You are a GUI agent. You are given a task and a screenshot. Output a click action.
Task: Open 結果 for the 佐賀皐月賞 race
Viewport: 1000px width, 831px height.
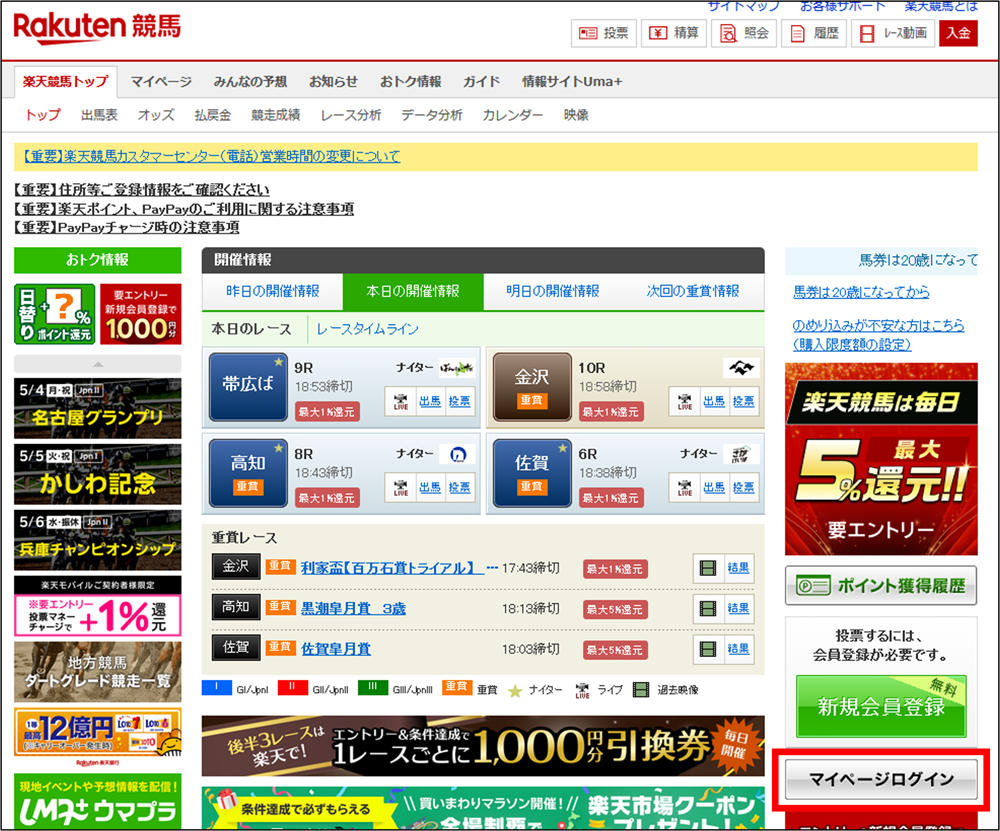[739, 649]
